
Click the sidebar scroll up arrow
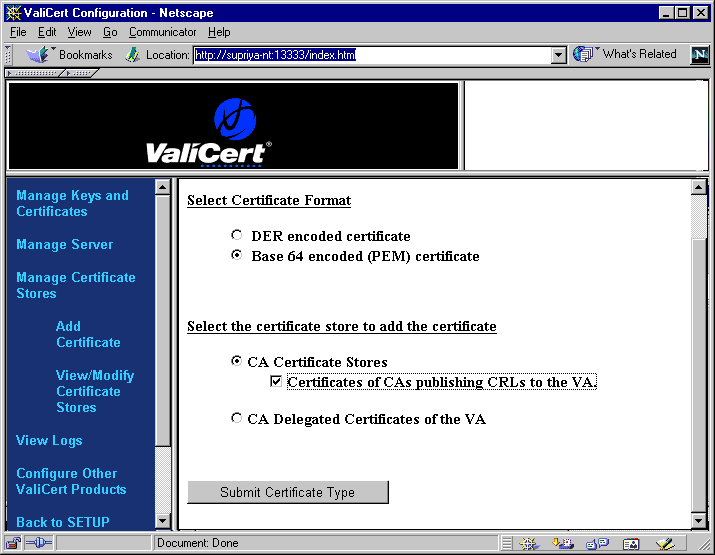(x=163, y=187)
